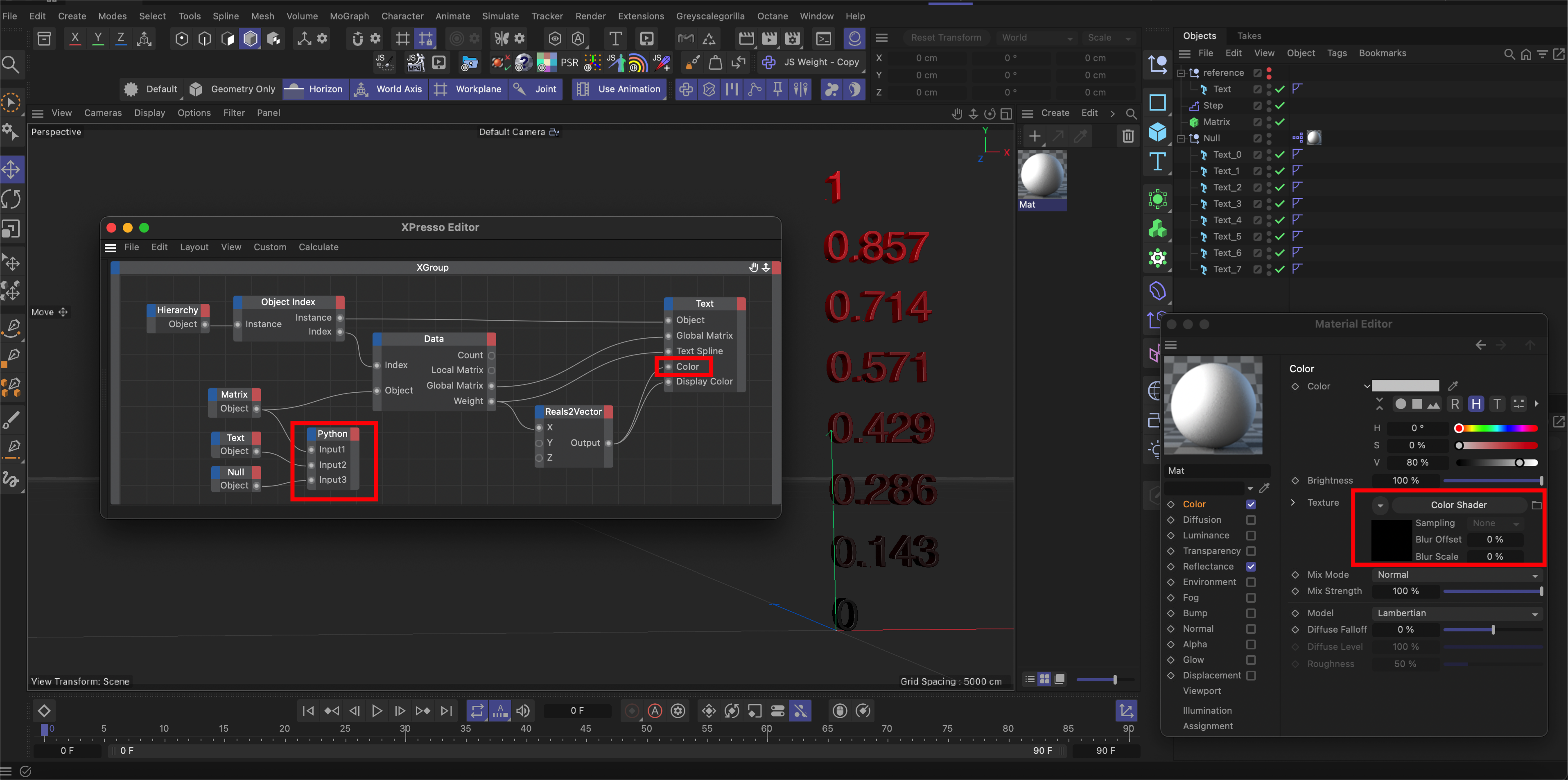Image resolution: width=1568 pixels, height=780 pixels.
Task: Click the Reset Transform button
Action: click(946, 38)
